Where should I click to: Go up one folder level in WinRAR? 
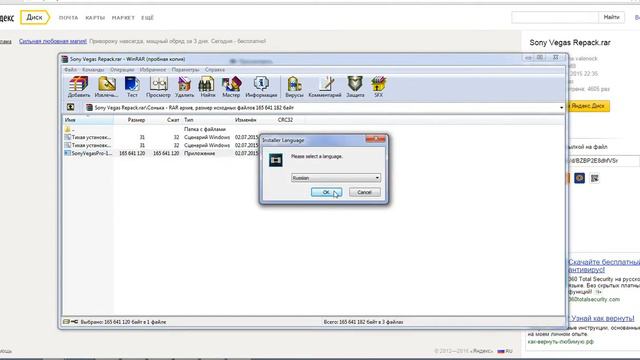[x=70, y=107]
